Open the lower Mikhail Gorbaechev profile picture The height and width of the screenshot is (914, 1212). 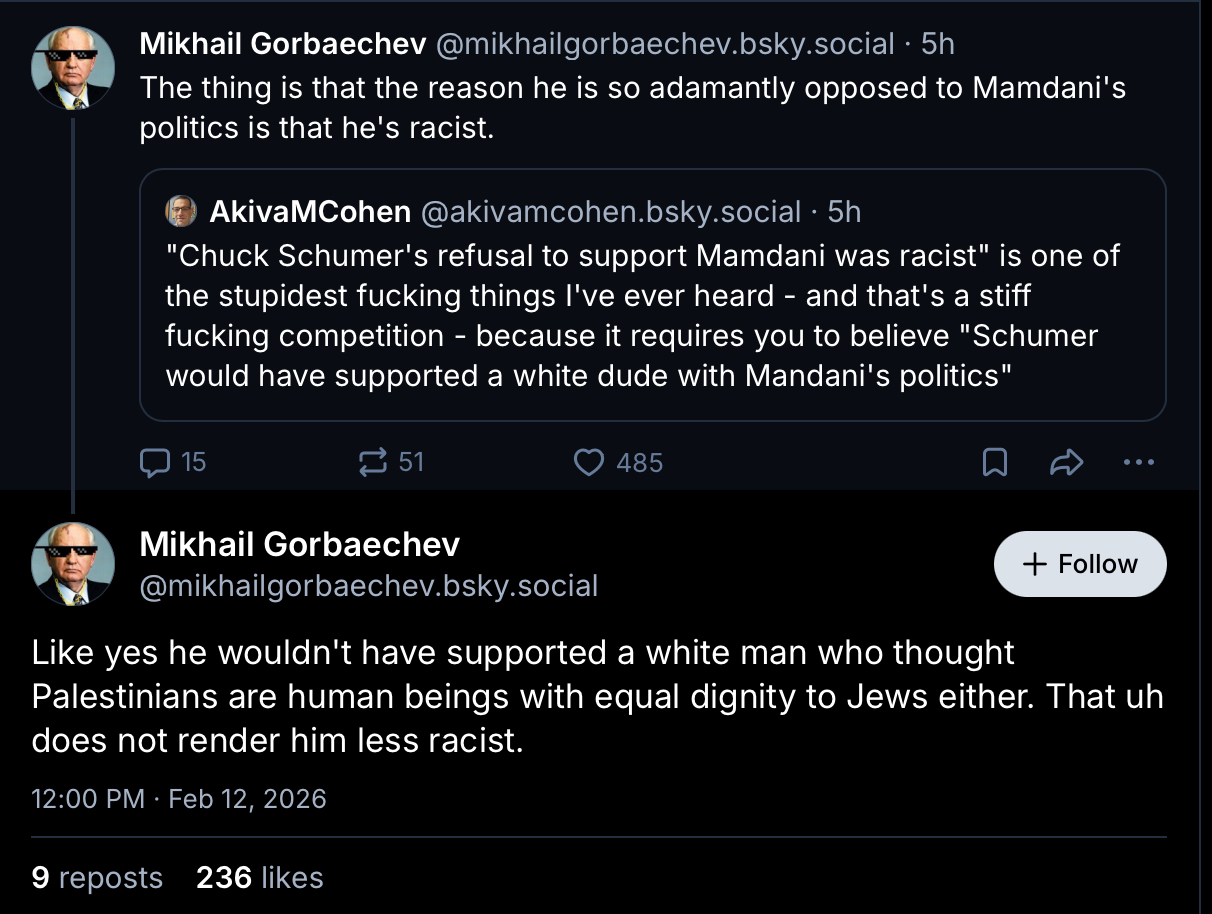click(72, 564)
